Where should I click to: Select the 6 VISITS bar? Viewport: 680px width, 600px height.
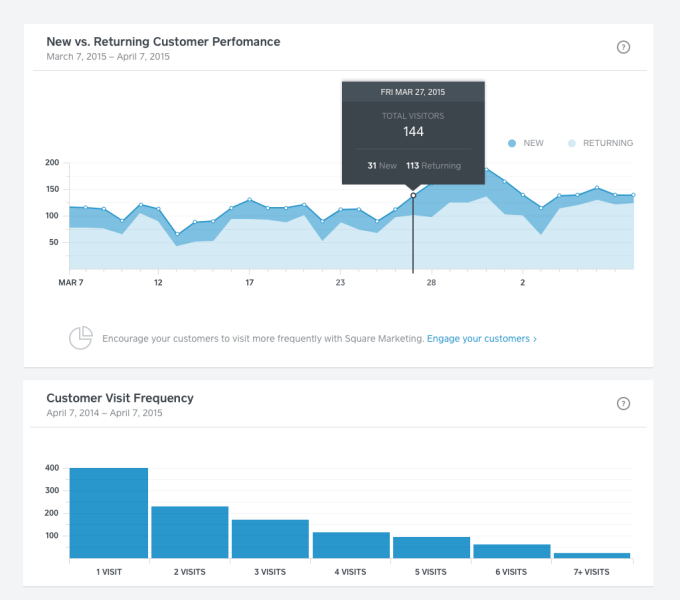pos(512,550)
